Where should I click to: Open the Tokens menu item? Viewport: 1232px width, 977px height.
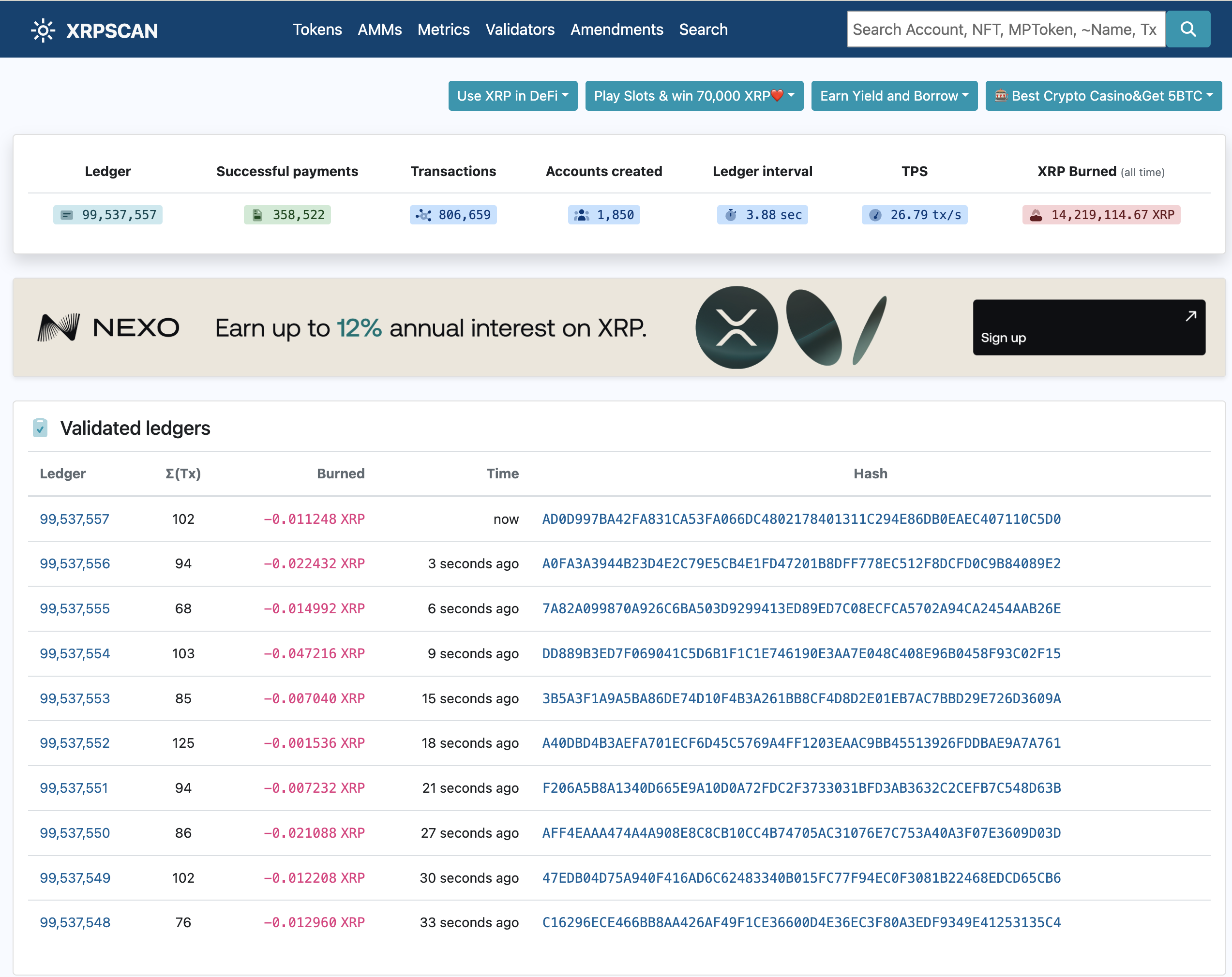(x=317, y=30)
